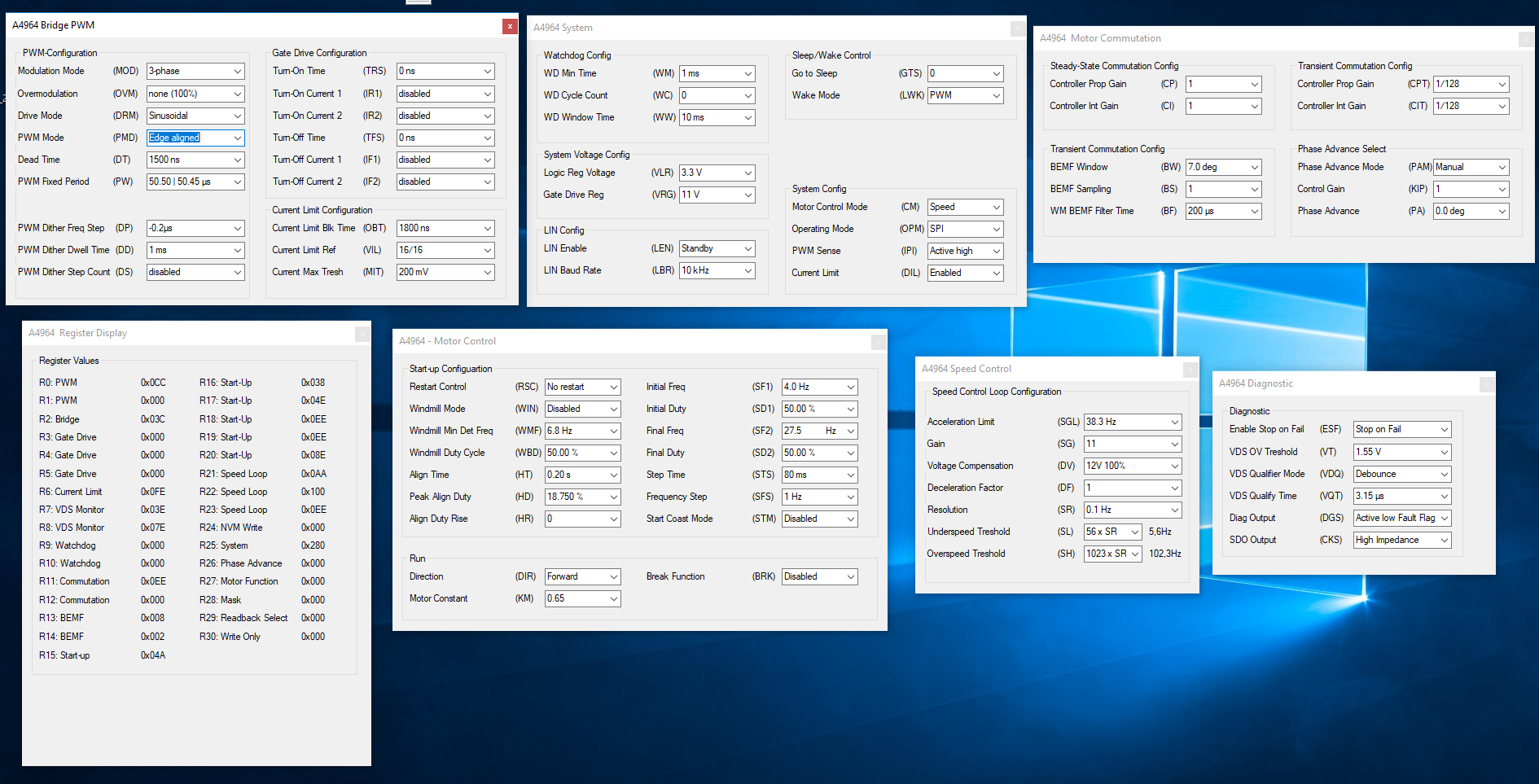
Task: Open the System Current Limit Enabled dropdown
Action: tap(966, 273)
